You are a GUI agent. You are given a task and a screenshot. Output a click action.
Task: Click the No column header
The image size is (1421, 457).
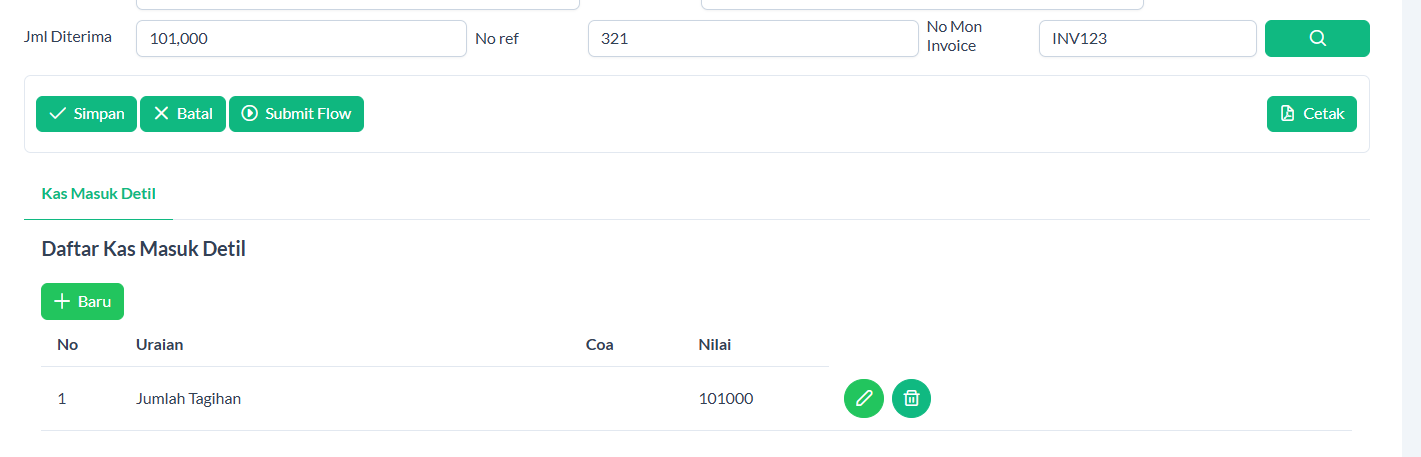(68, 345)
